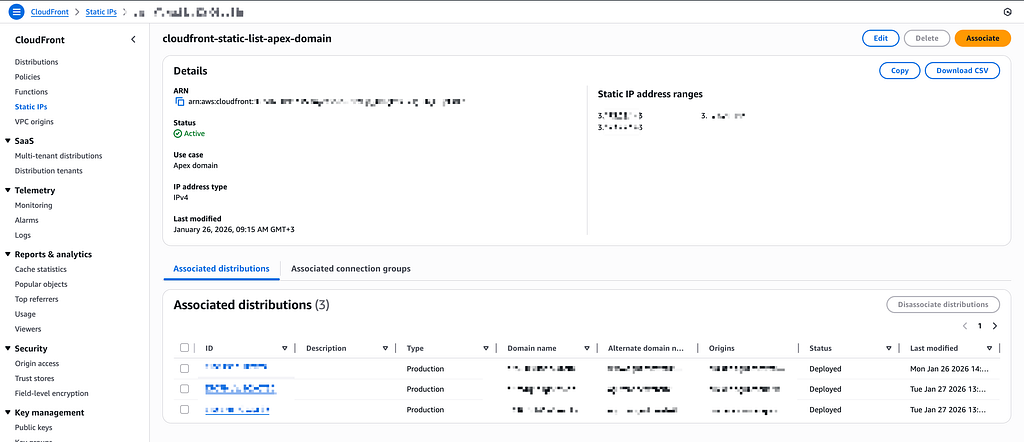This screenshot has width=1024, height=442.
Task: Sort by the Description column
Action: 385,348
